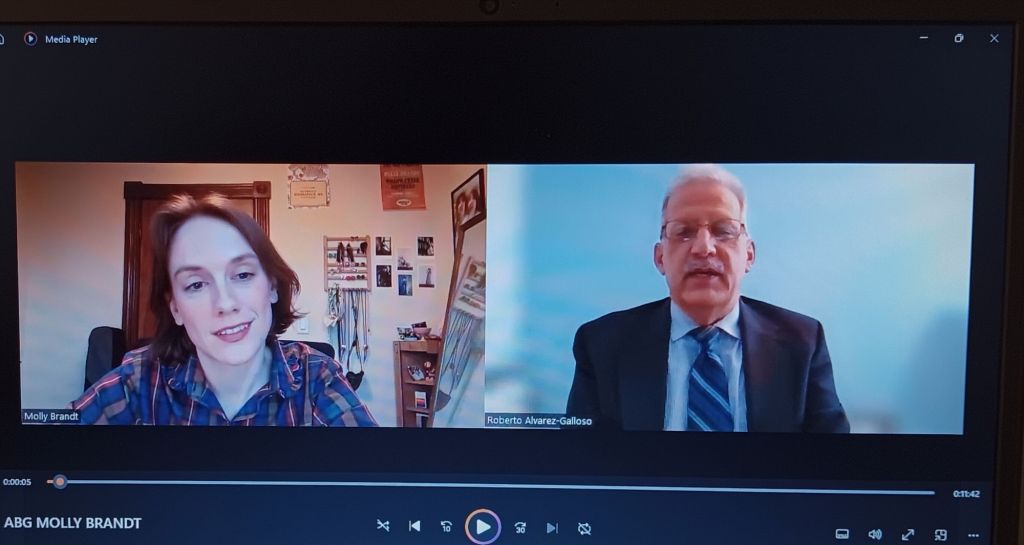Toggle repeat mode
The height and width of the screenshot is (545, 1024).
click(x=585, y=527)
